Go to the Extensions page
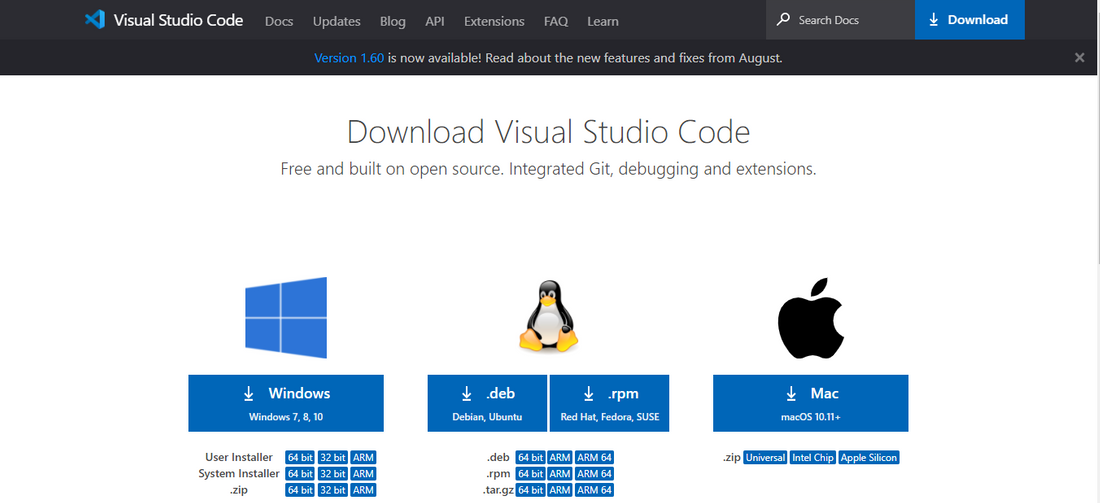This screenshot has width=1100, height=503. [x=494, y=21]
